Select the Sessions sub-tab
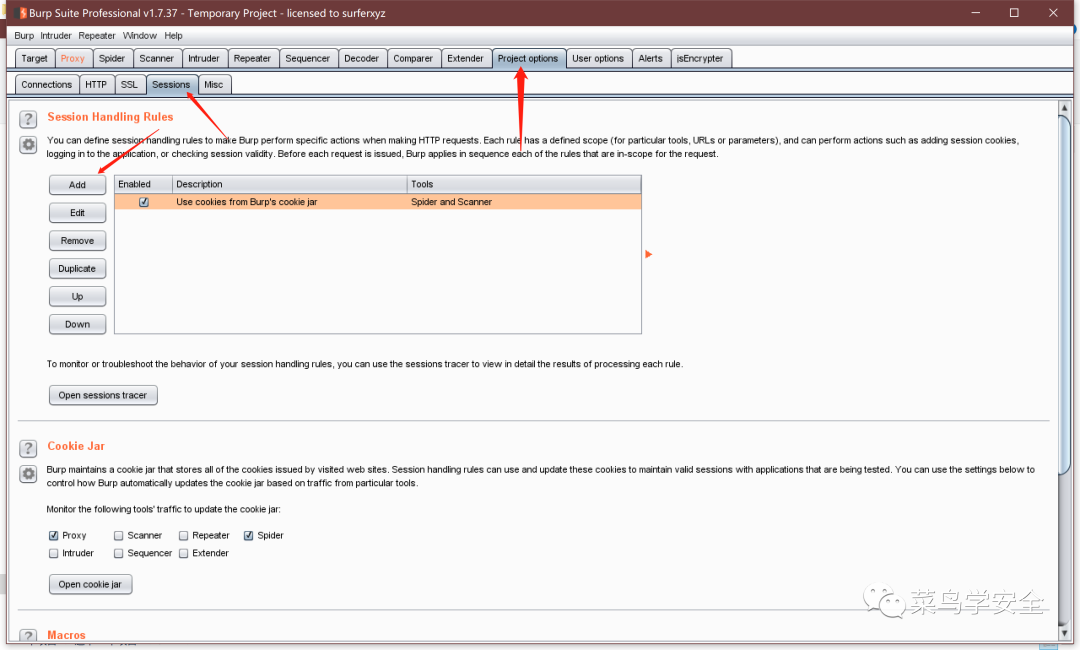Viewport: 1080px width, 650px height. tap(171, 85)
